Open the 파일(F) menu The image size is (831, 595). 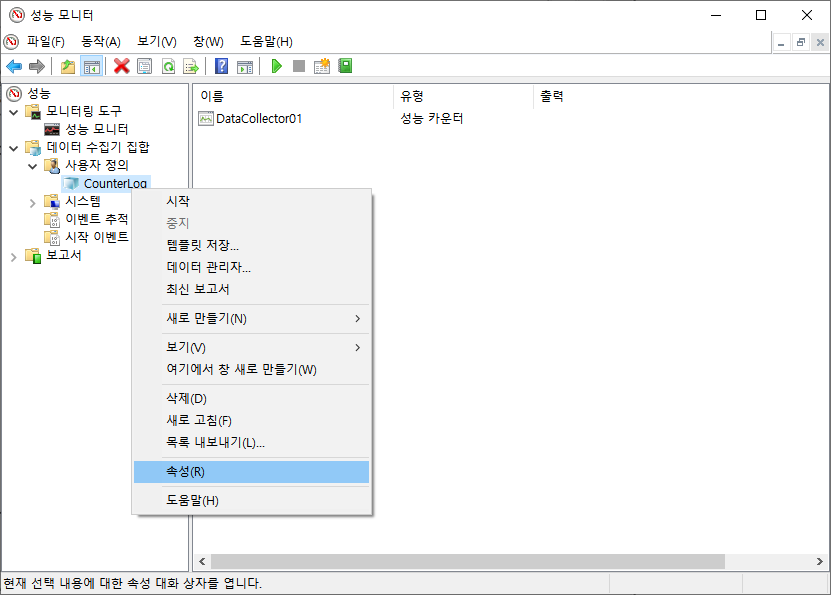coord(46,41)
